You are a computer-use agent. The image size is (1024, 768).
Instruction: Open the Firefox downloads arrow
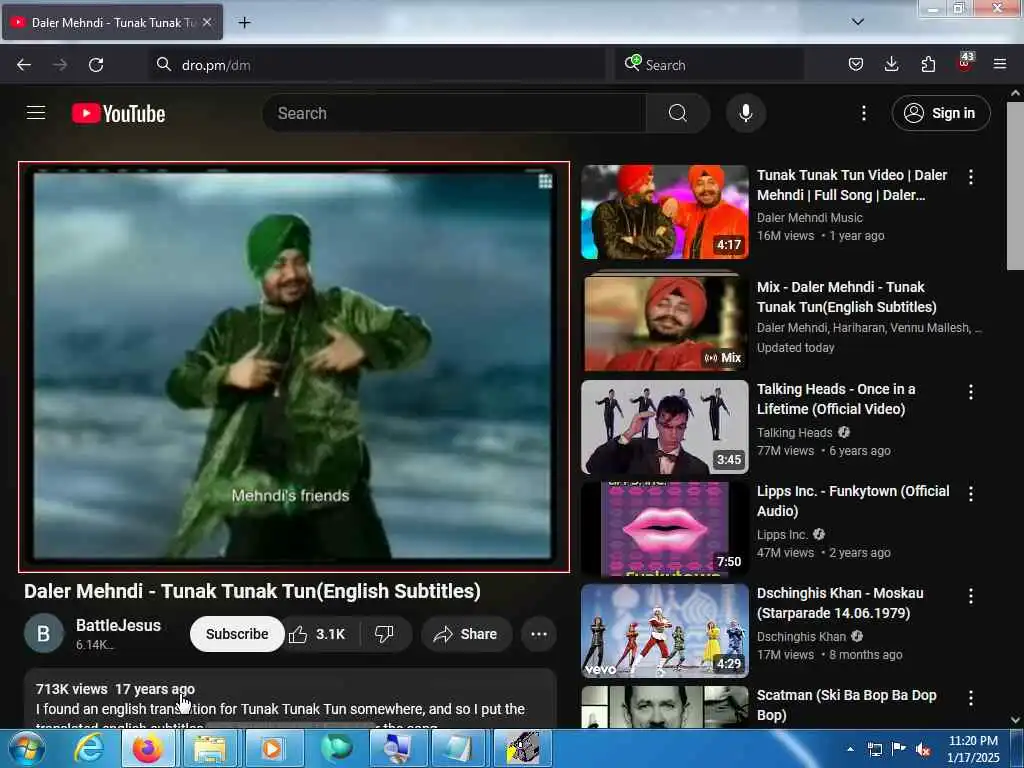point(891,64)
